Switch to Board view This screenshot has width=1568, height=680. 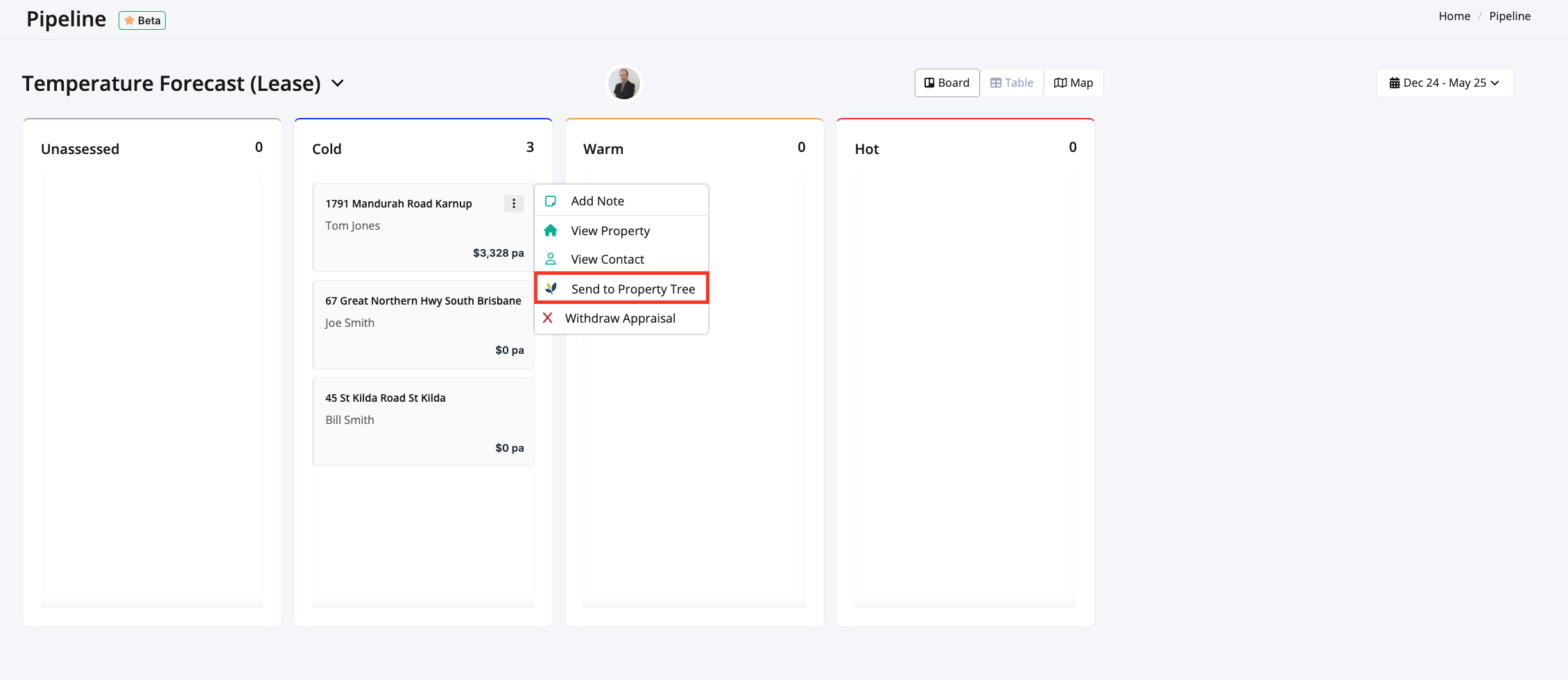(x=947, y=83)
